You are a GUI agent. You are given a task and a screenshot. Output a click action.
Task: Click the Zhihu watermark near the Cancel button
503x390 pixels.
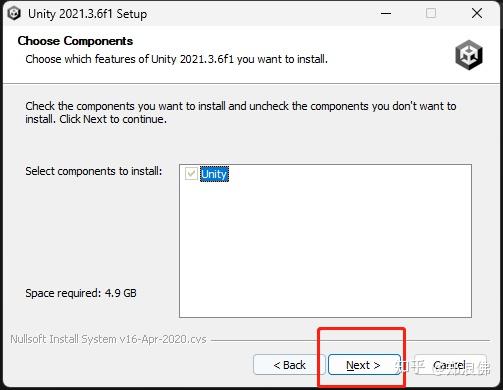[x=443, y=367]
